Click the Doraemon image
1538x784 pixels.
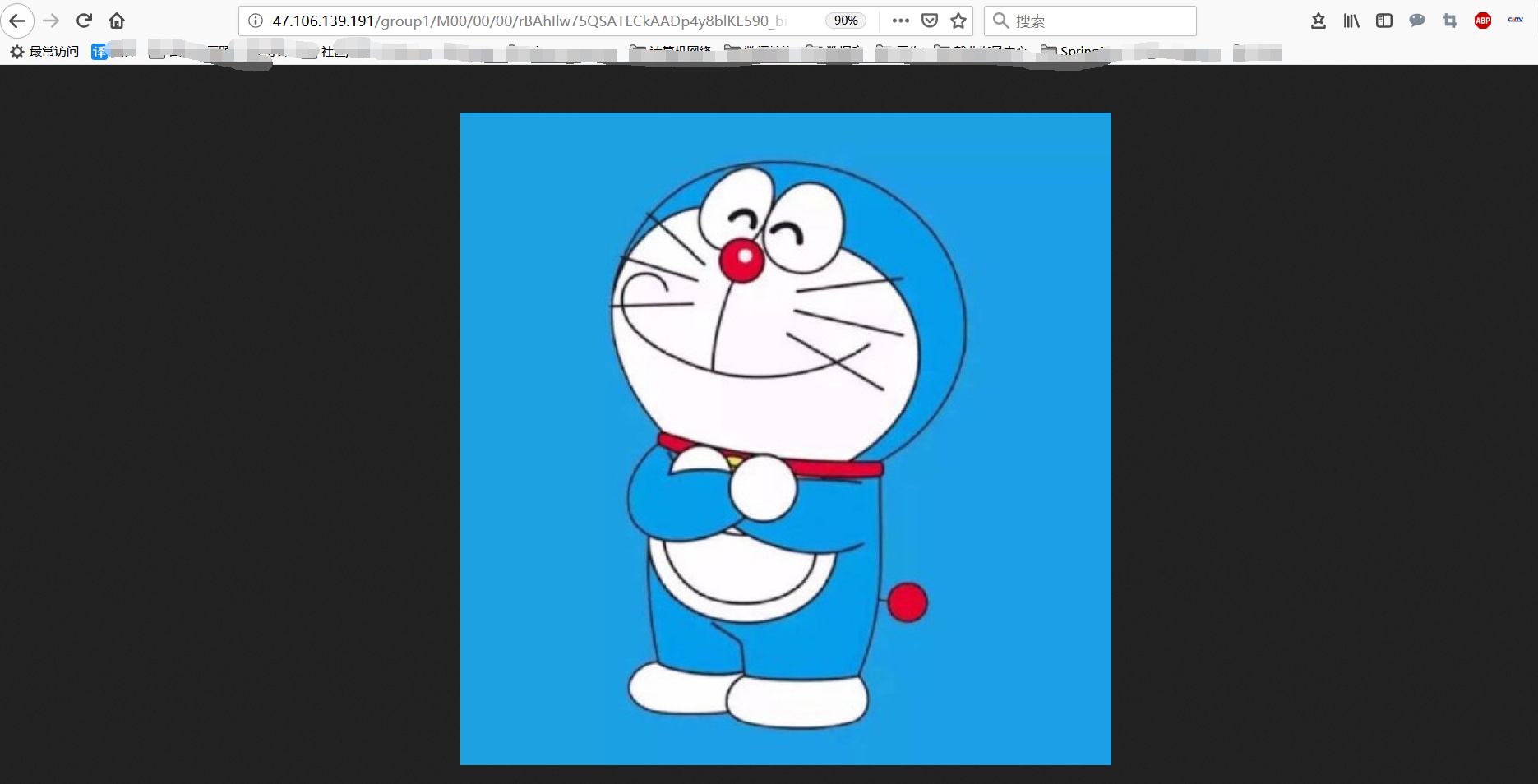(786, 439)
